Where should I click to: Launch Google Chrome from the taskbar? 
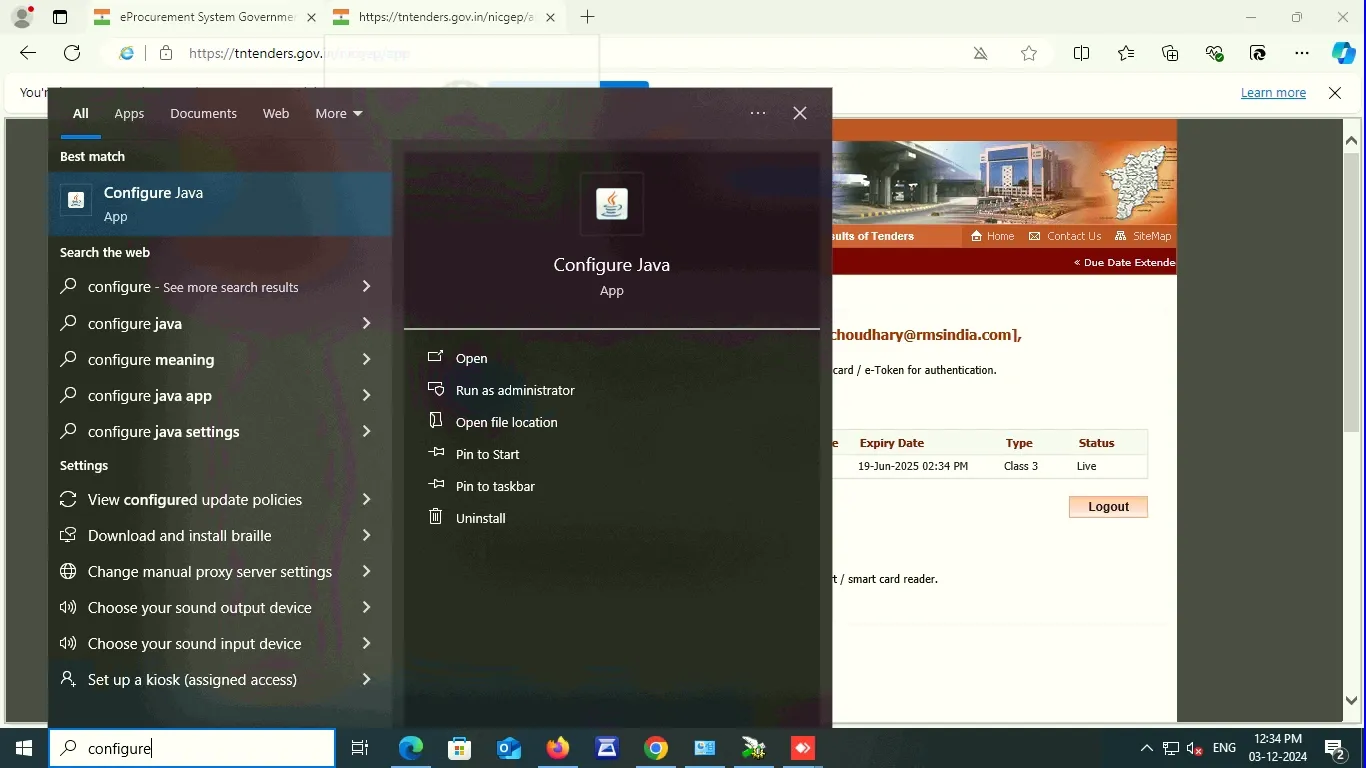[x=656, y=748]
